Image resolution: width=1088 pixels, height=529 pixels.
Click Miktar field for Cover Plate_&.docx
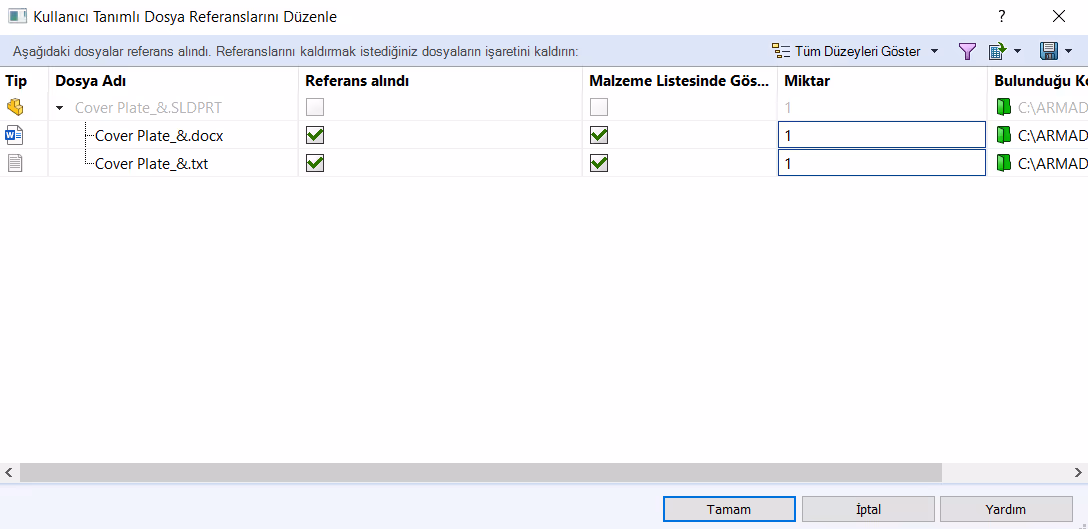click(x=882, y=135)
